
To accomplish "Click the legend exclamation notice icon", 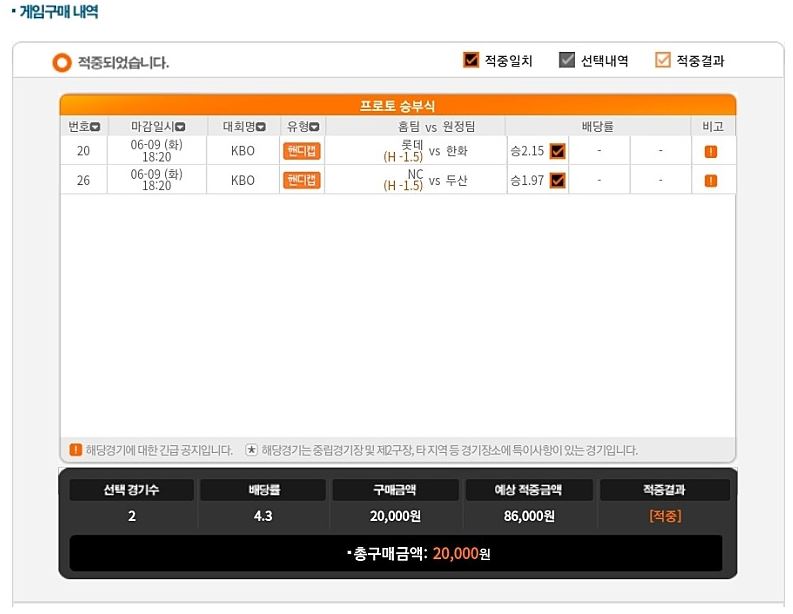I will tap(75, 450).
